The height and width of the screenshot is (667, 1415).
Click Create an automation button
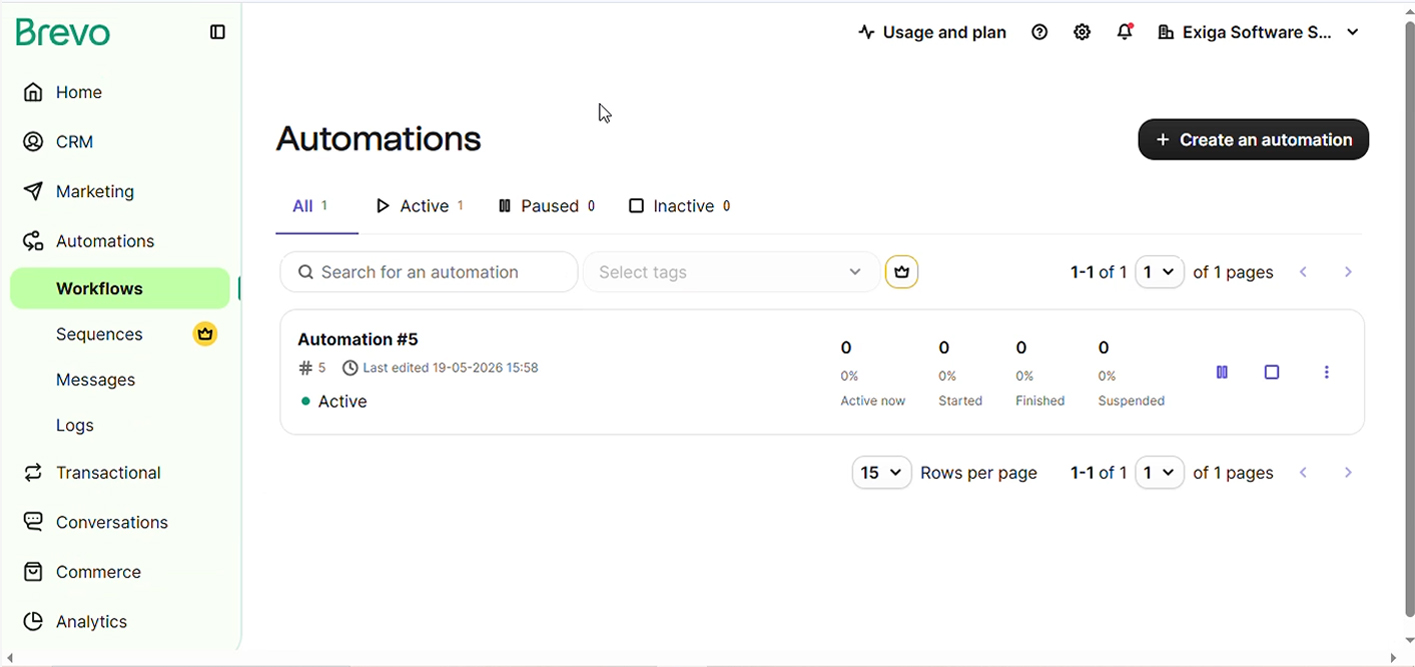[x=1253, y=140]
